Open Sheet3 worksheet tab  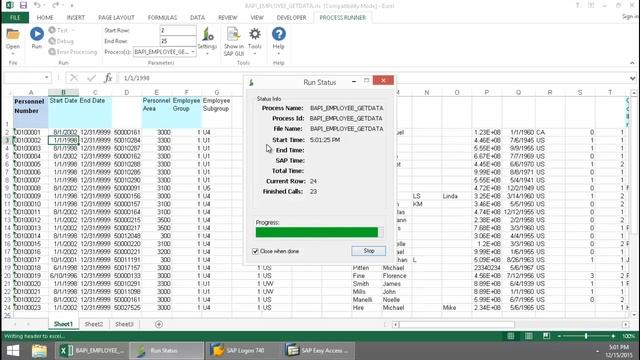tap(124, 324)
